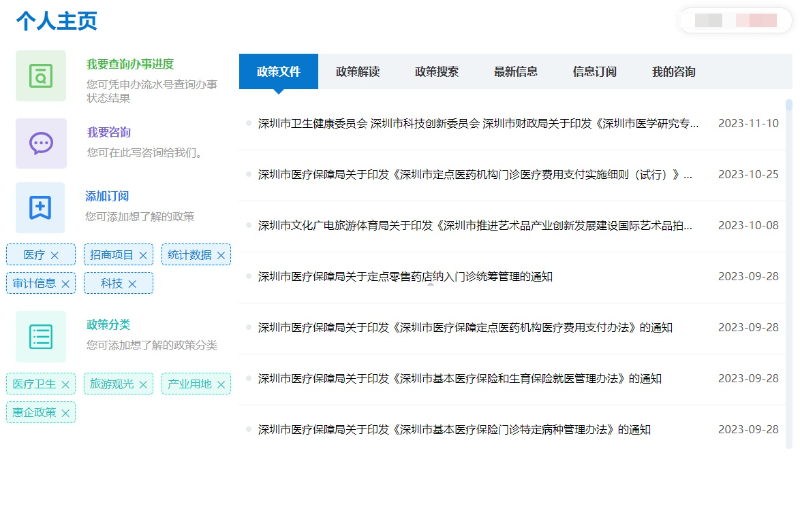The height and width of the screenshot is (521, 800).
Task: Delete the 统计数据 tag via its X
Action: (x=221, y=256)
